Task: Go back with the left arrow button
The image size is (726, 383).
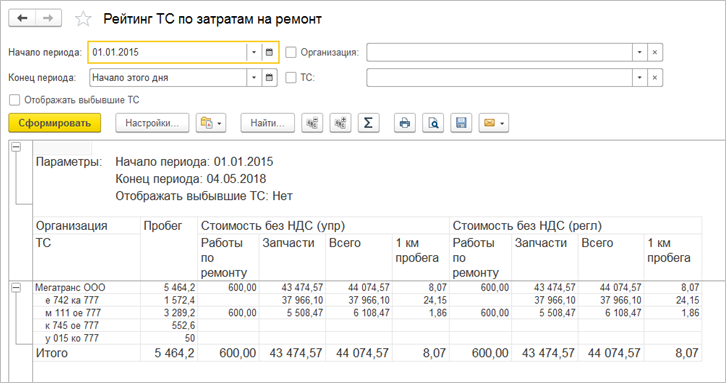Action: click(22, 19)
